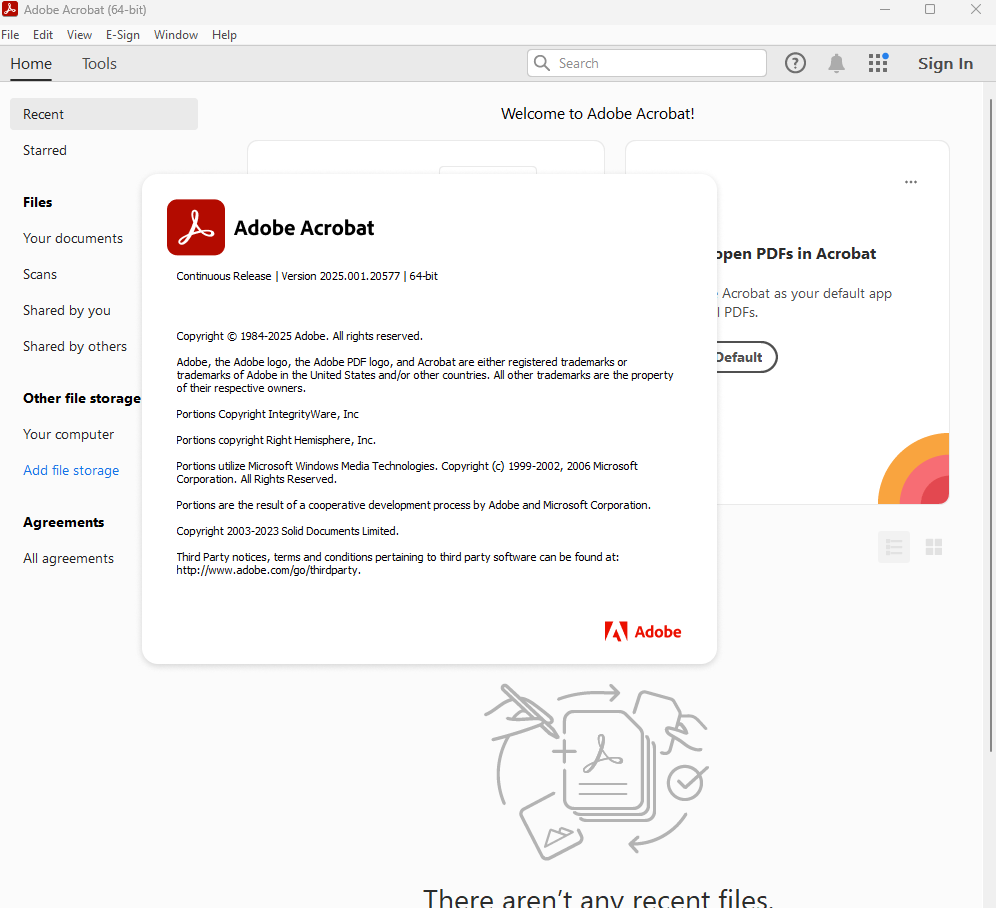Click the 'Adobe Acrobat' title in About dialog
The width and height of the screenshot is (996, 908).
tap(304, 227)
